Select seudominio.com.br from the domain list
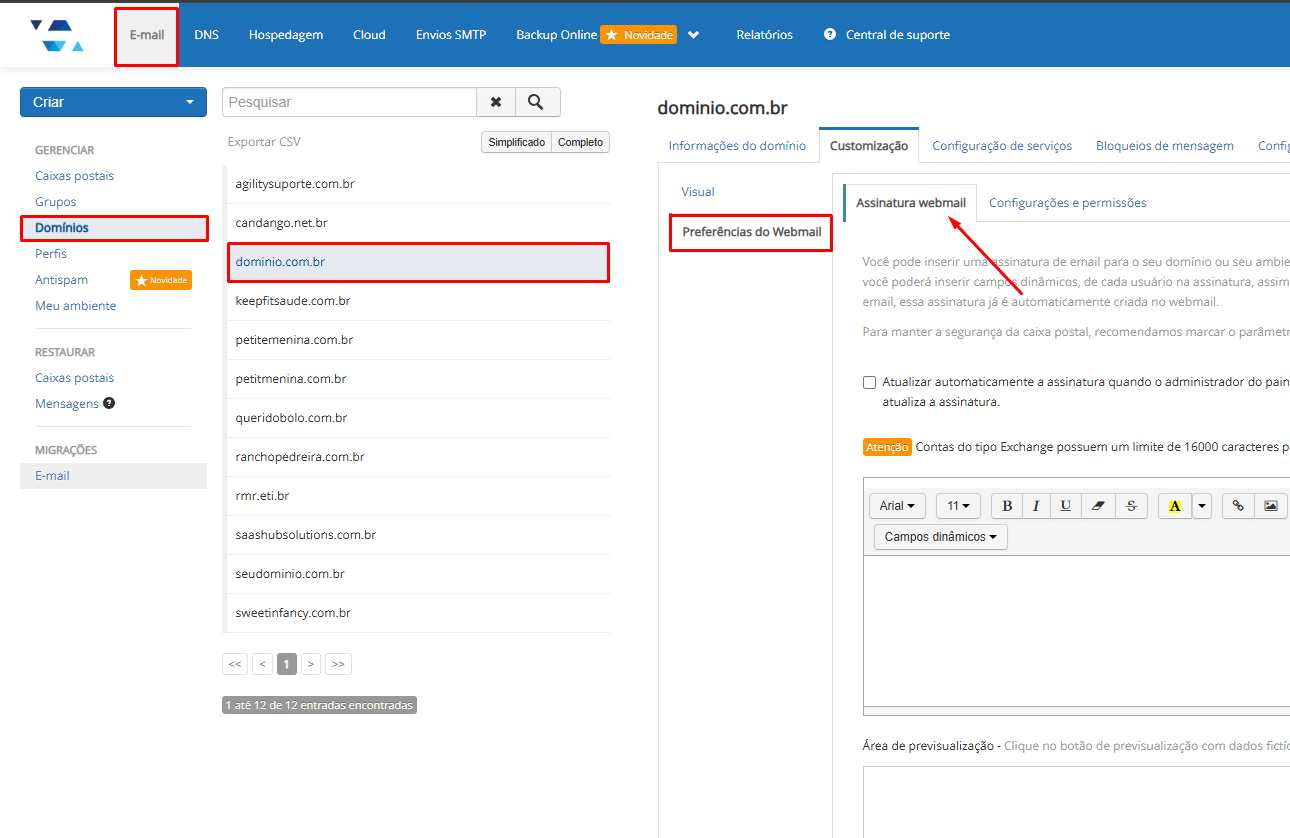This screenshot has width=1290, height=838. (290, 574)
